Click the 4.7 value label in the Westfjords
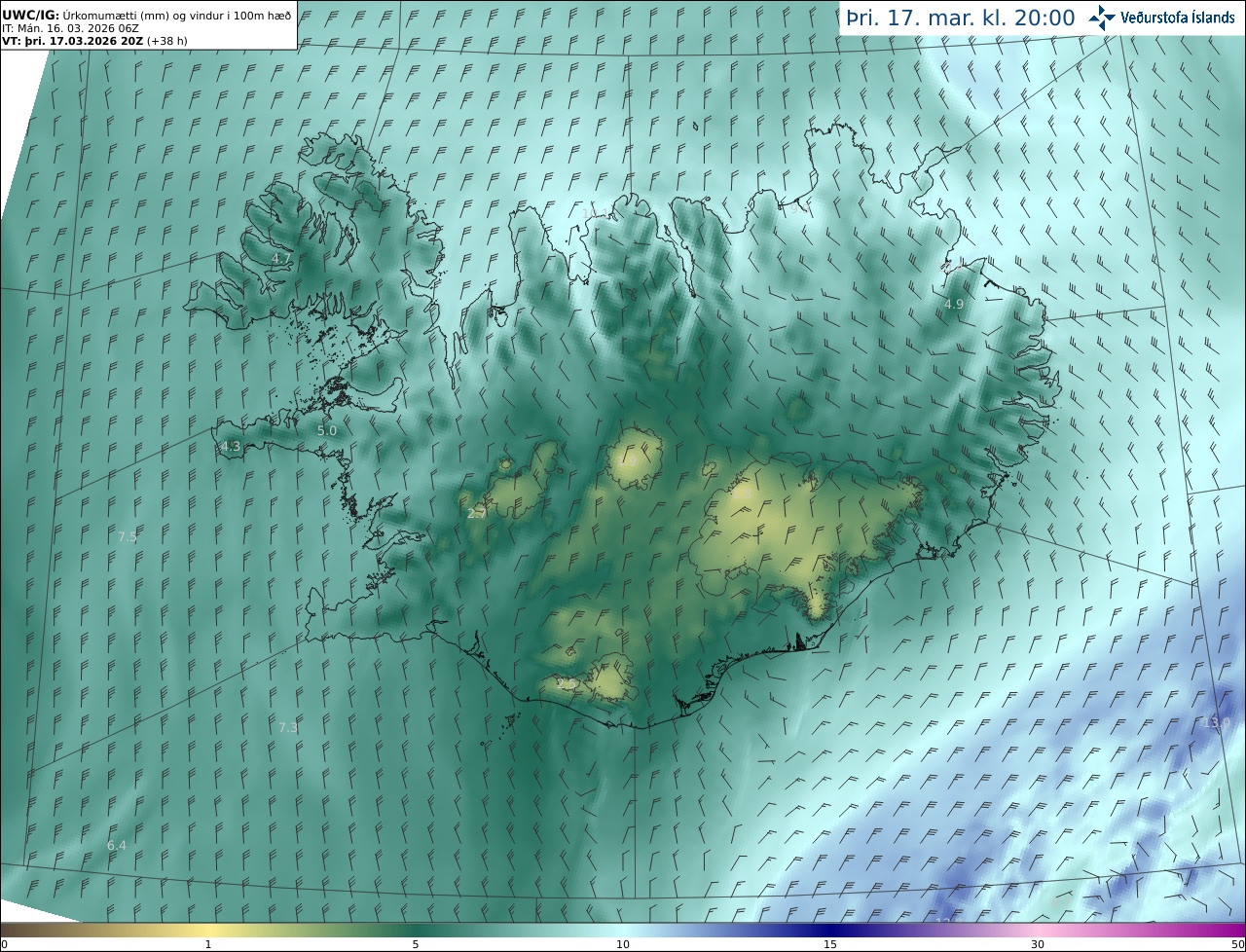This screenshot has width=1246, height=952. tap(280, 258)
